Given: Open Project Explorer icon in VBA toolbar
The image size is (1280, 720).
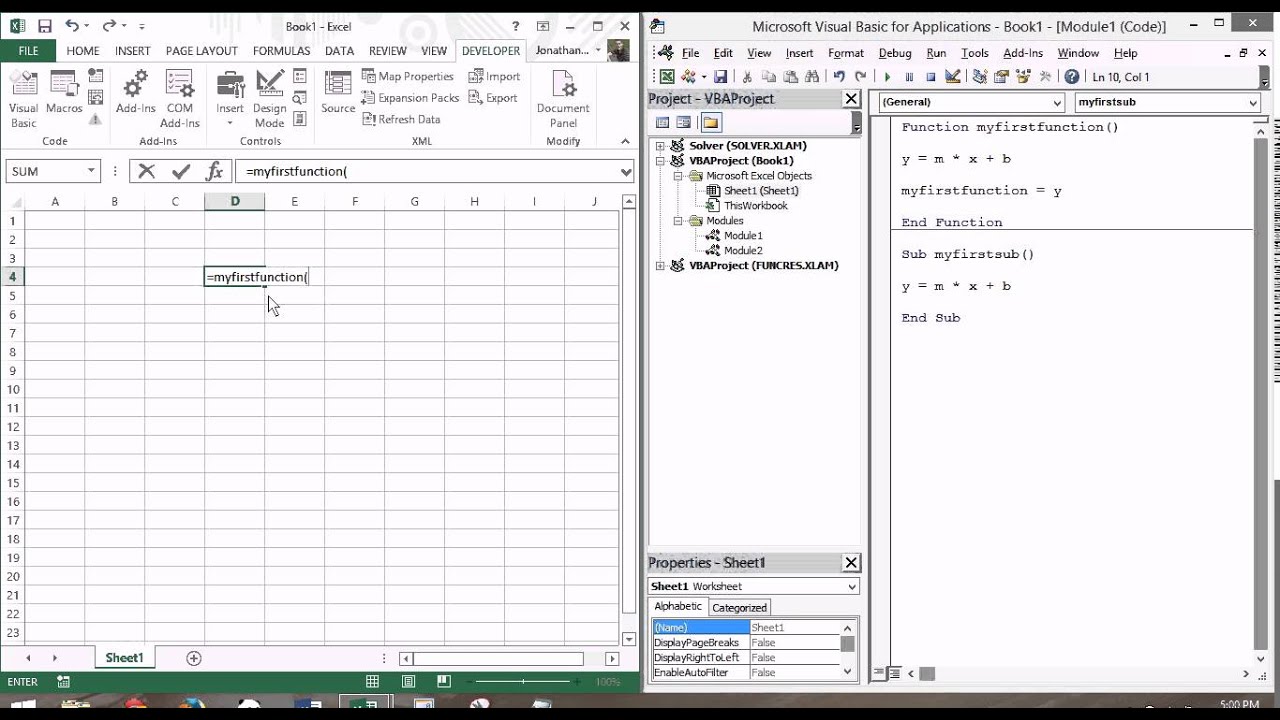Looking at the screenshot, I should (980, 77).
